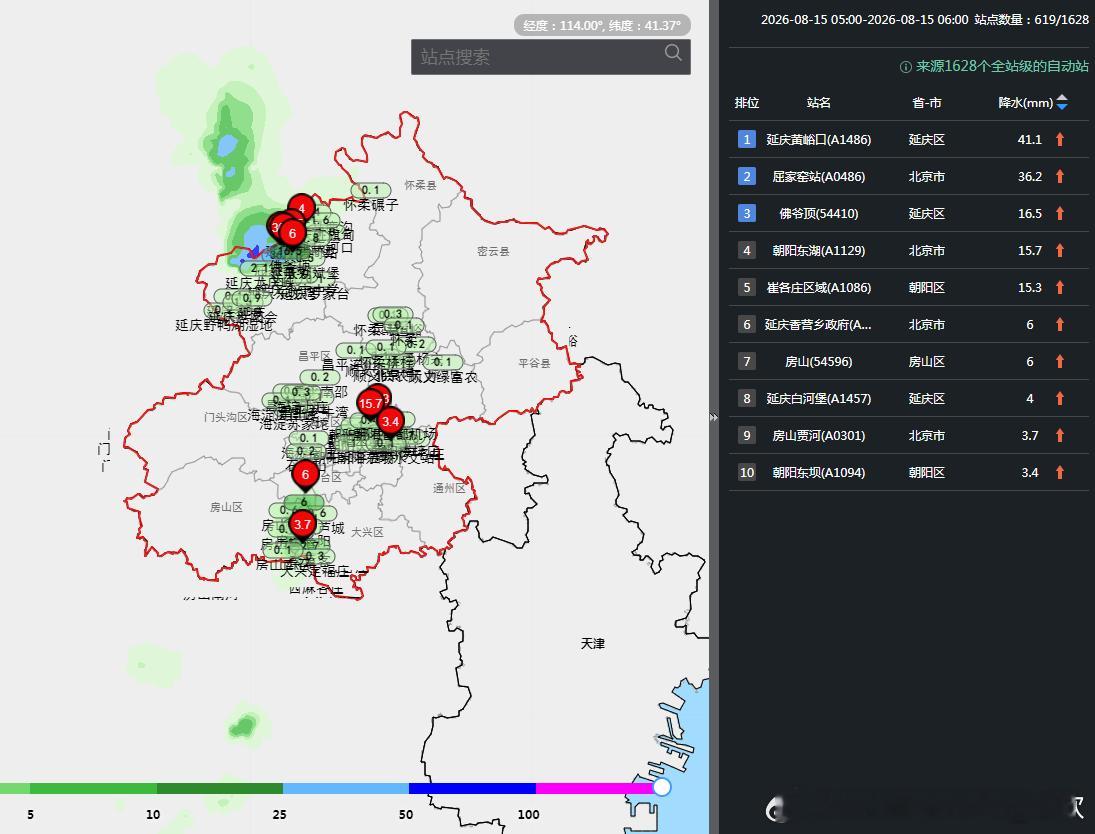Select station 崔各庄区域(A1086) in list

[x=818, y=287]
